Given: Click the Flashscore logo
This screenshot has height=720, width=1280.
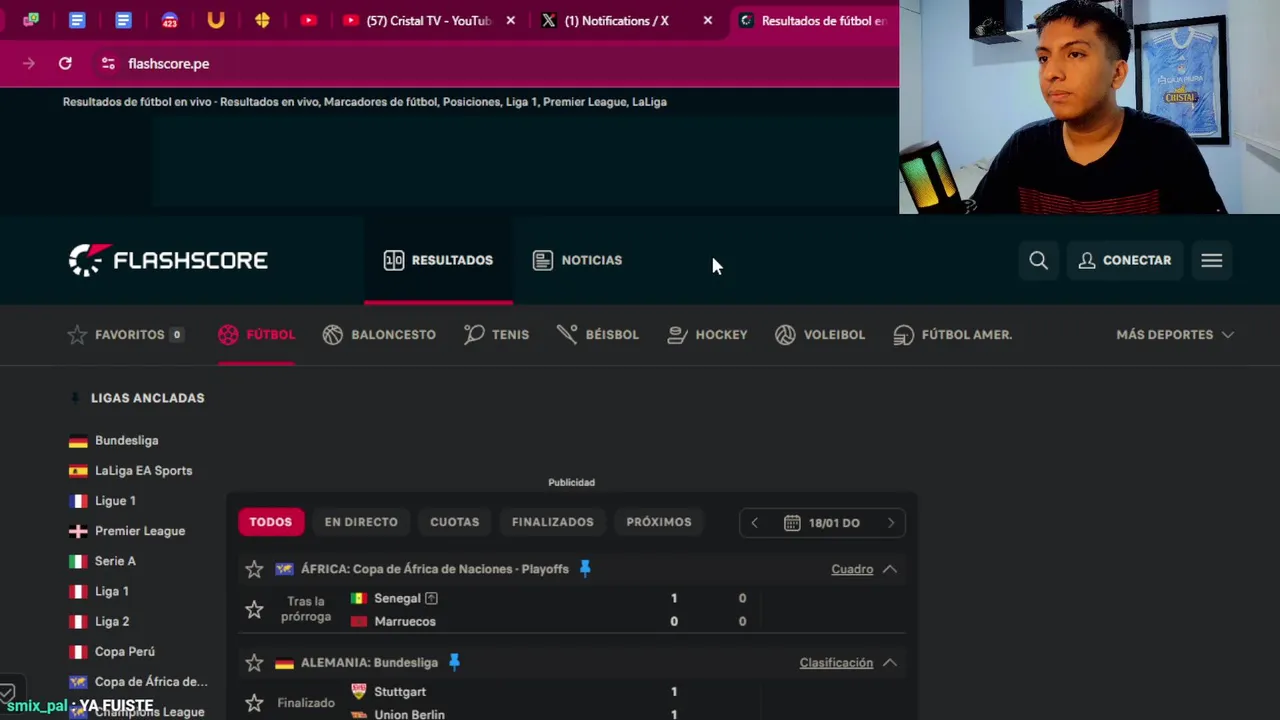Looking at the screenshot, I should point(168,260).
